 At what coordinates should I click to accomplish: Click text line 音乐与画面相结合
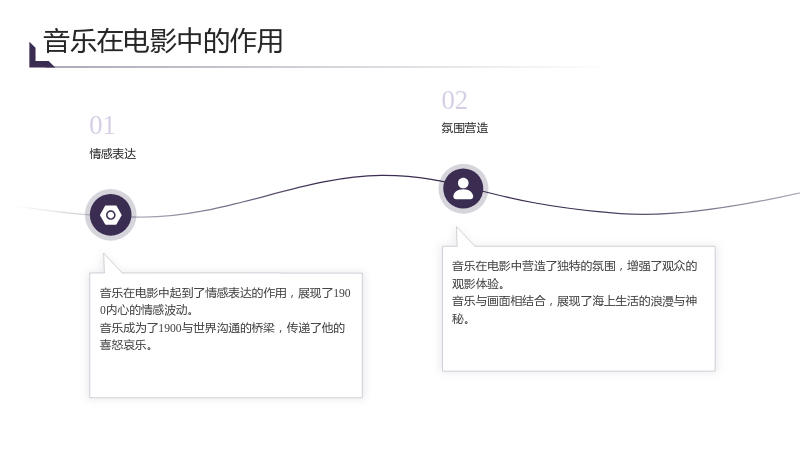click(498, 301)
